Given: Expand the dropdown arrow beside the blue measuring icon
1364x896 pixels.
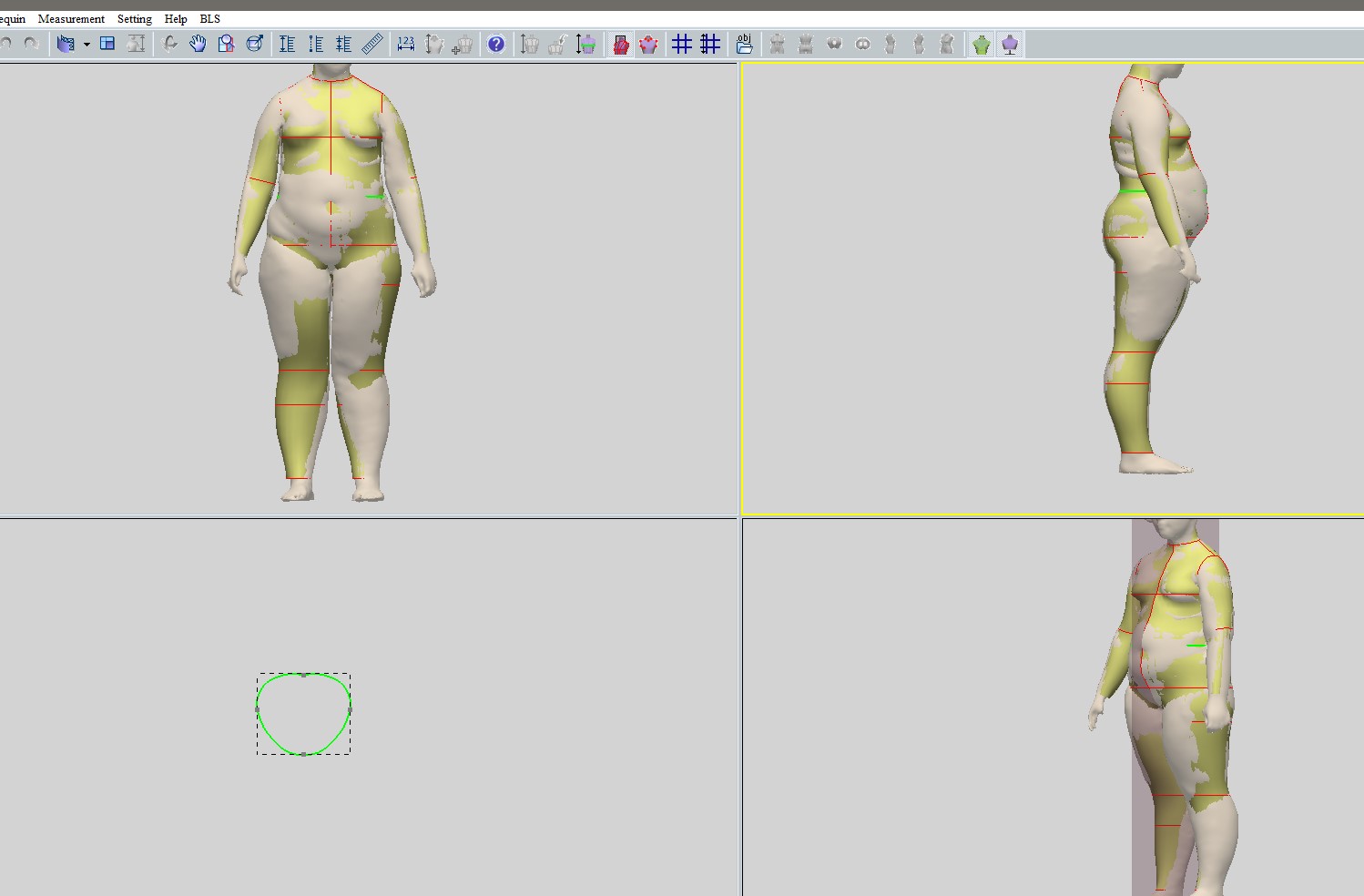Looking at the screenshot, I should (x=87, y=45).
